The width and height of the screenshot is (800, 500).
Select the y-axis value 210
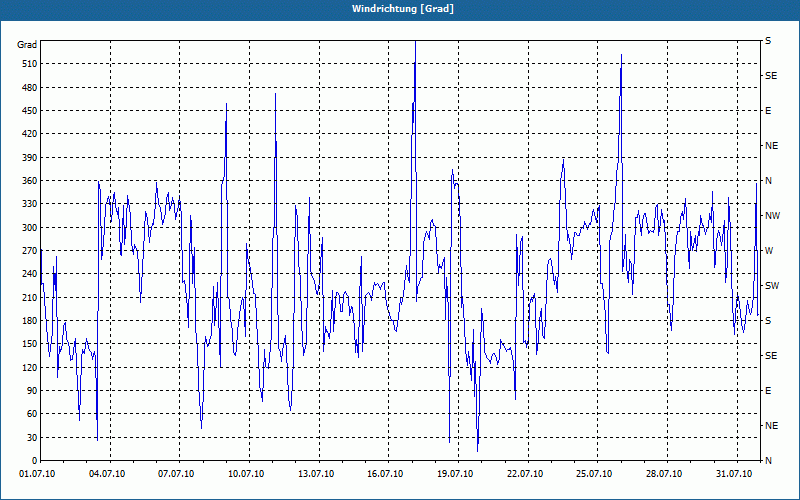click(31, 297)
